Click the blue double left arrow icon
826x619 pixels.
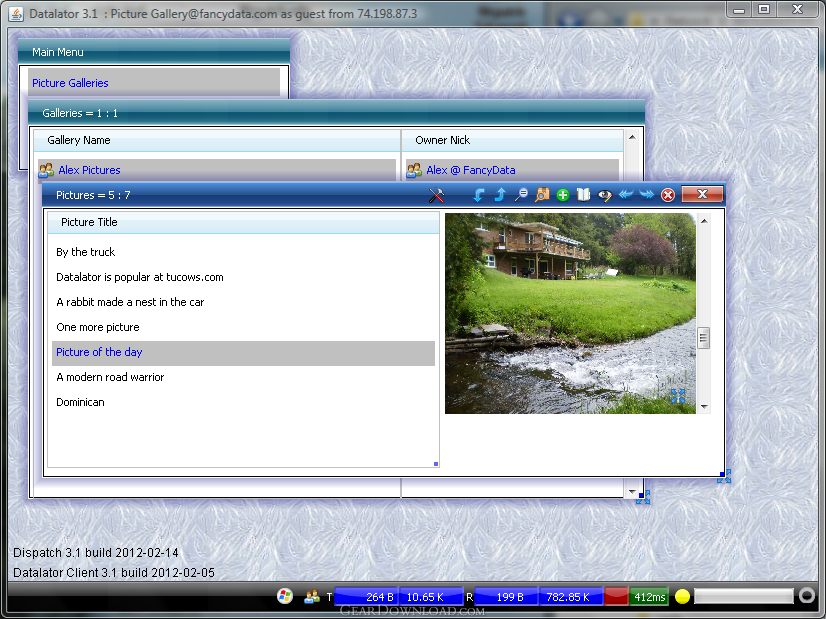[x=626, y=194]
